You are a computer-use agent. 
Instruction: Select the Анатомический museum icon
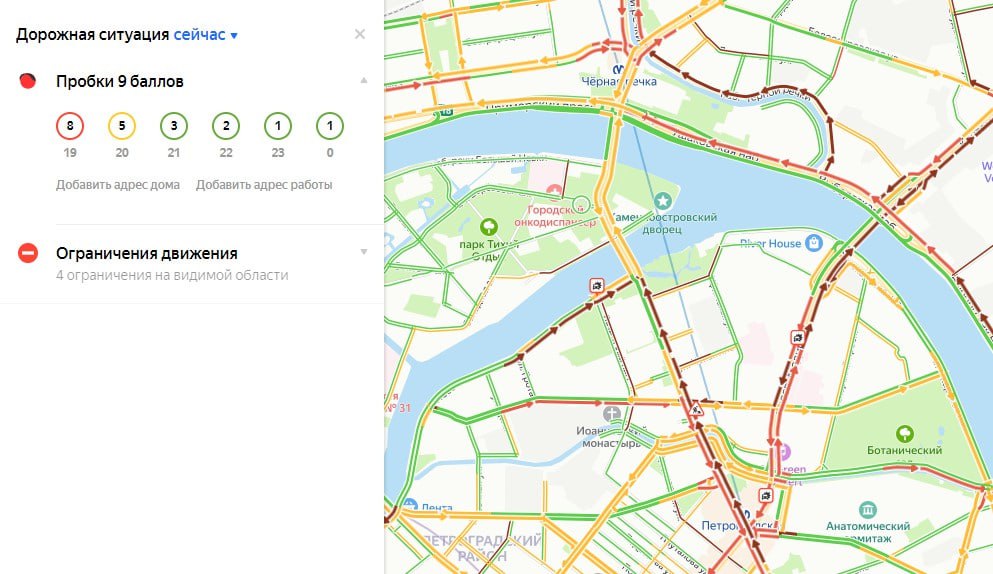pyautogui.click(x=867, y=509)
